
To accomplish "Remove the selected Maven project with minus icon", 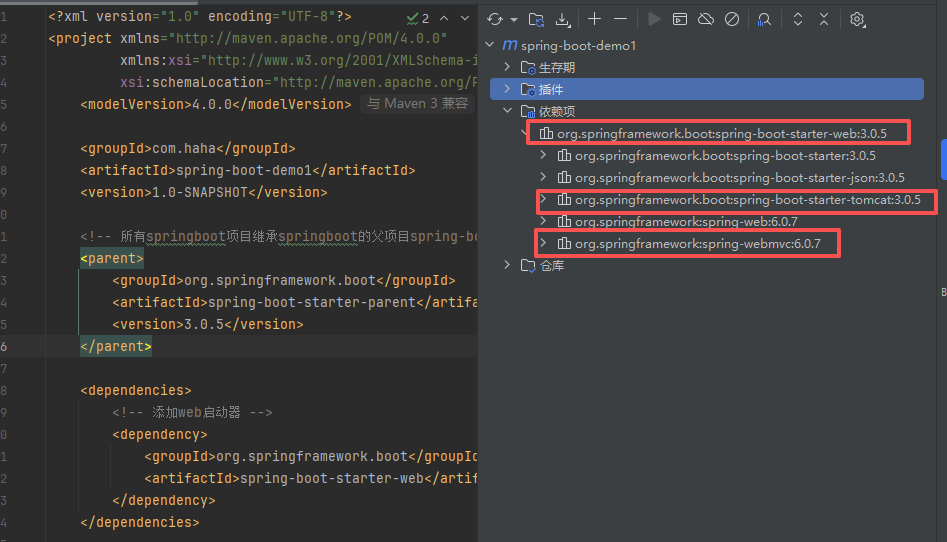I will pyautogui.click(x=620, y=19).
